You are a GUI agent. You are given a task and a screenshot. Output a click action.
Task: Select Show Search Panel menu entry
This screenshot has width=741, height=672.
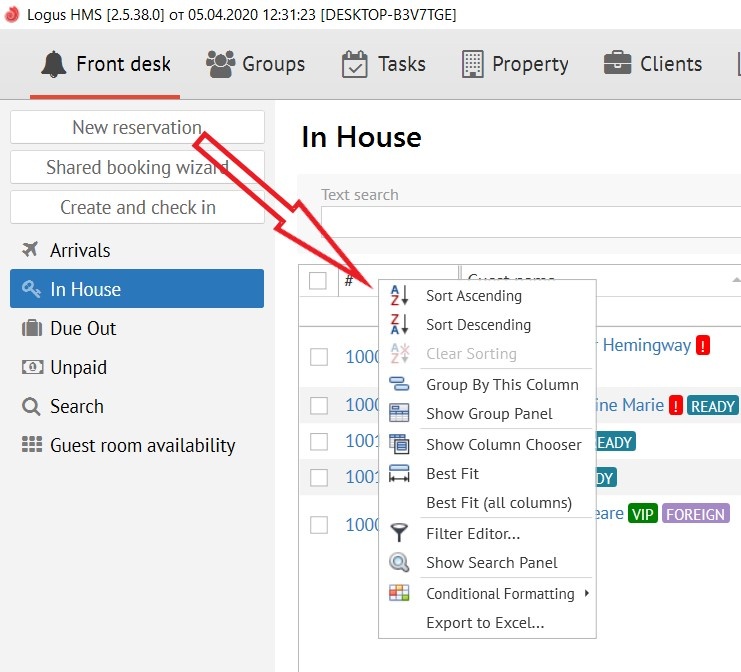(x=487, y=562)
